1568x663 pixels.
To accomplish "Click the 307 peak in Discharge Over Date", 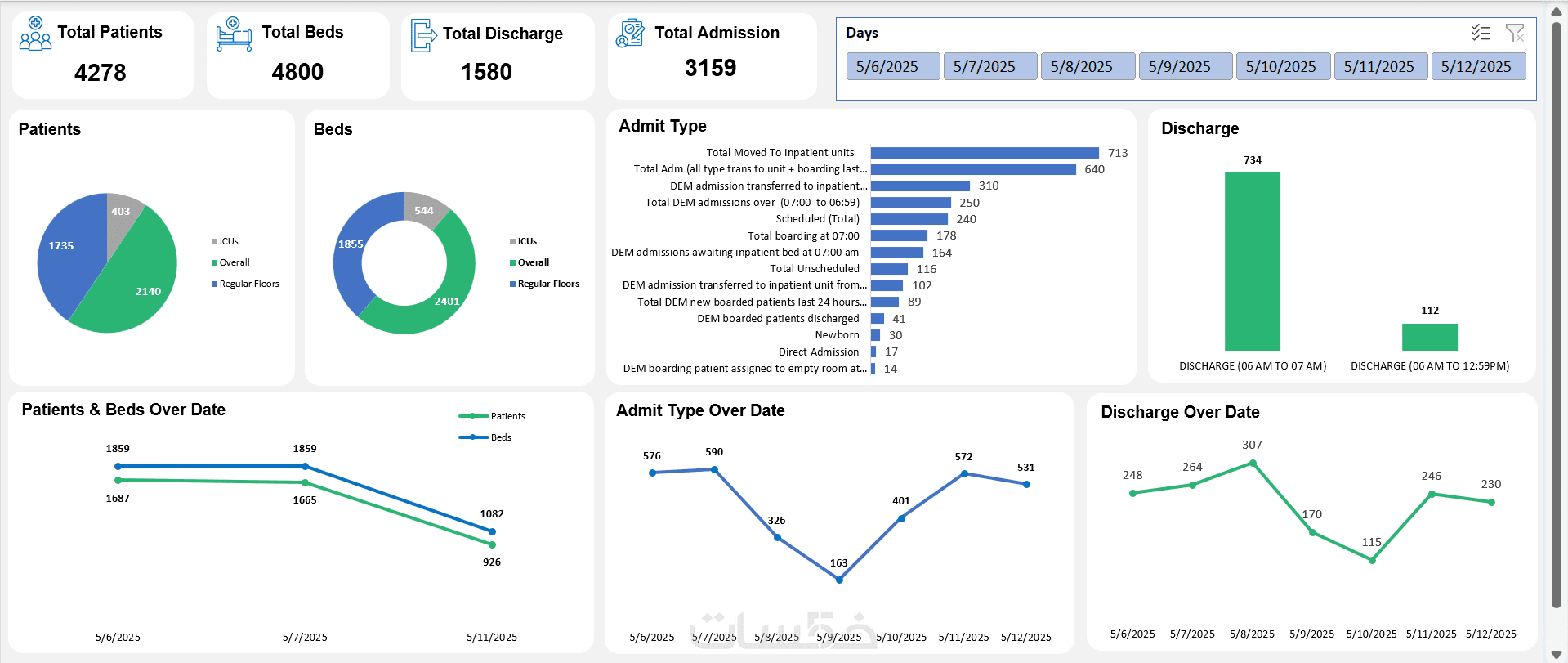I will point(1253,463).
